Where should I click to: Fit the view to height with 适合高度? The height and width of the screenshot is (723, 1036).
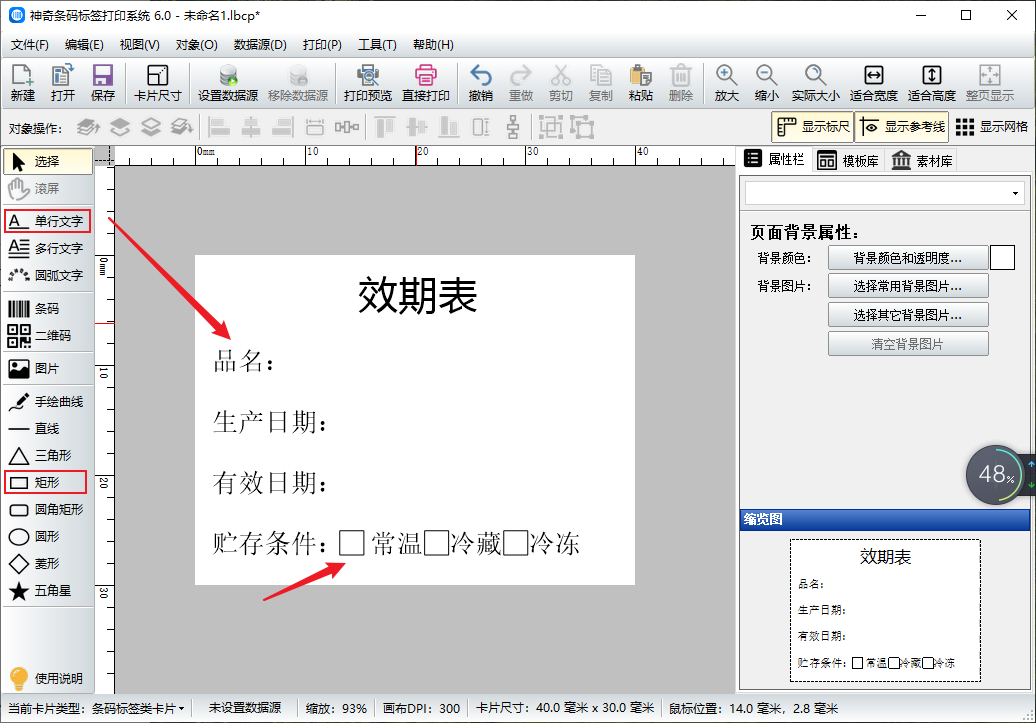932,83
